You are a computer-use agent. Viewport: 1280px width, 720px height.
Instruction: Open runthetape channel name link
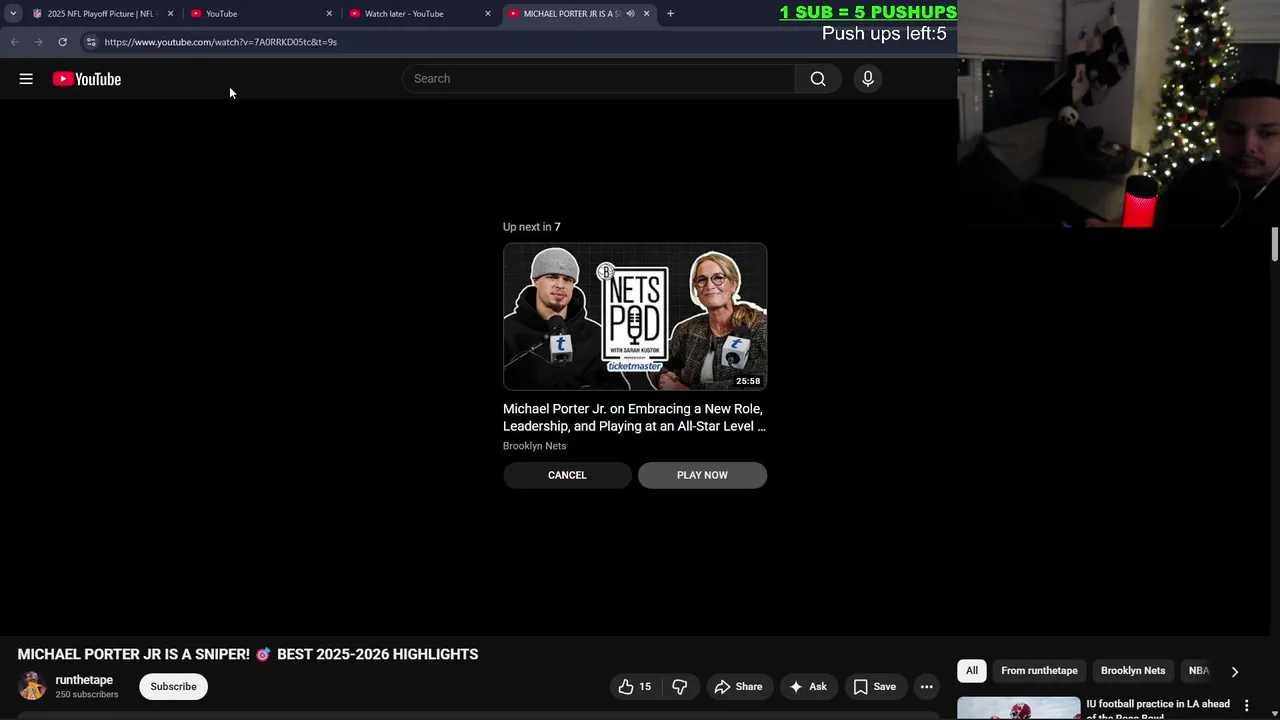(x=84, y=680)
